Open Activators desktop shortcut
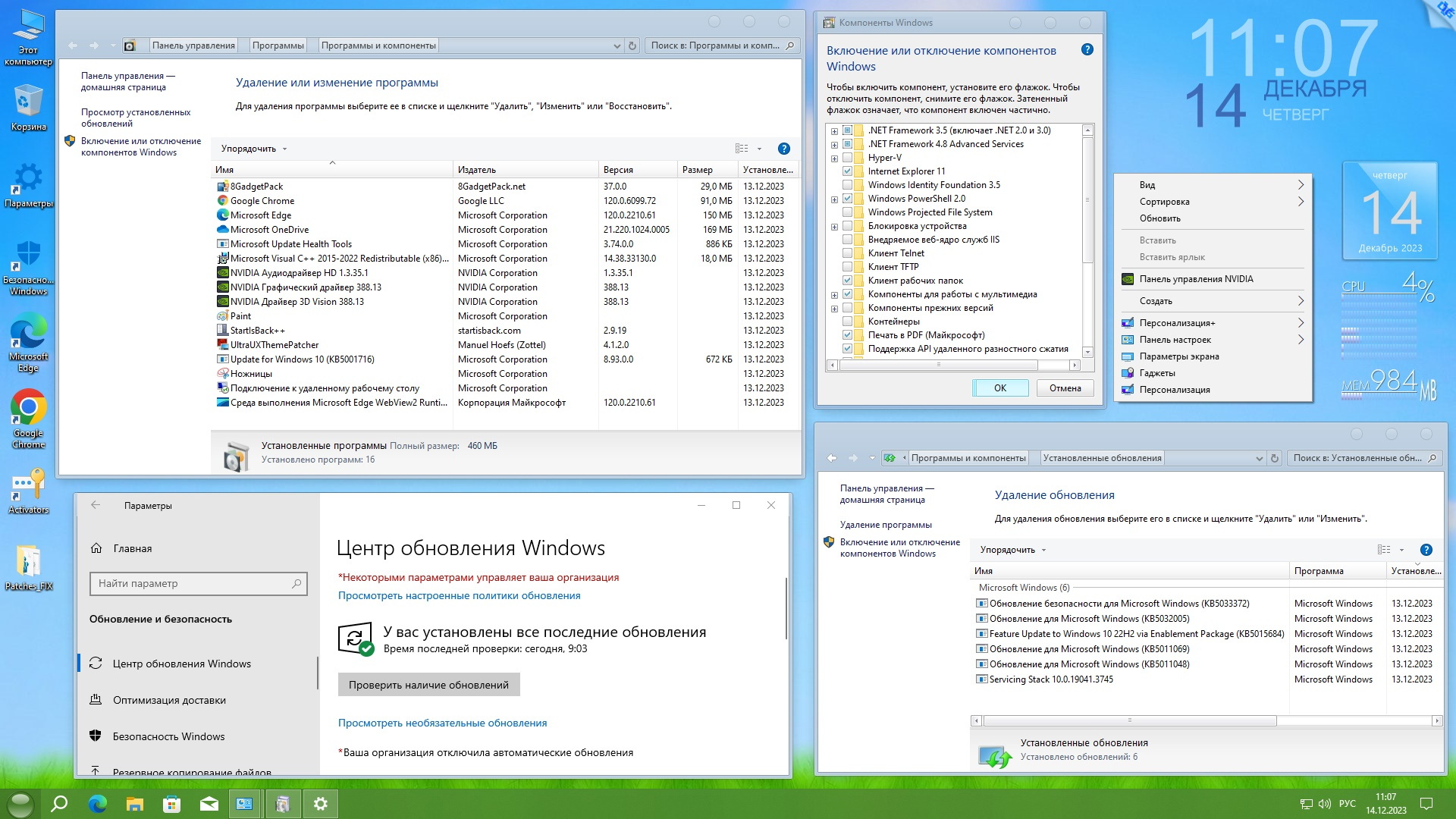Screen dimensions: 1456x819 (x=28, y=491)
